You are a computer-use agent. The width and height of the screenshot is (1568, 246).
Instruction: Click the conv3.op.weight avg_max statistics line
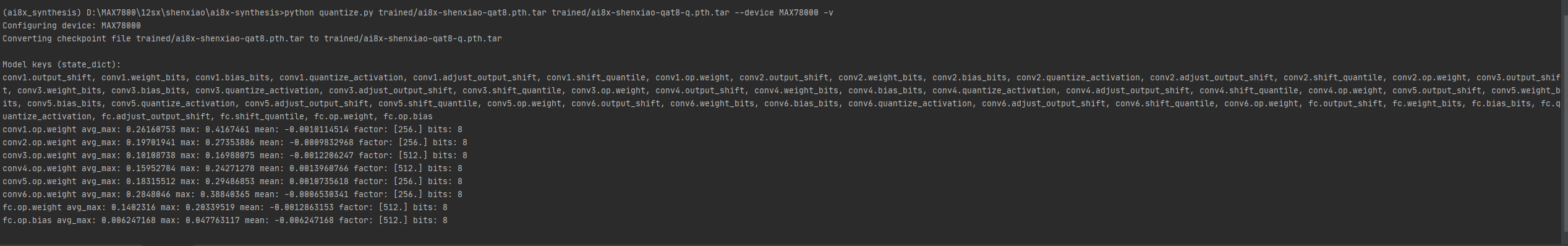tap(235, 155)
